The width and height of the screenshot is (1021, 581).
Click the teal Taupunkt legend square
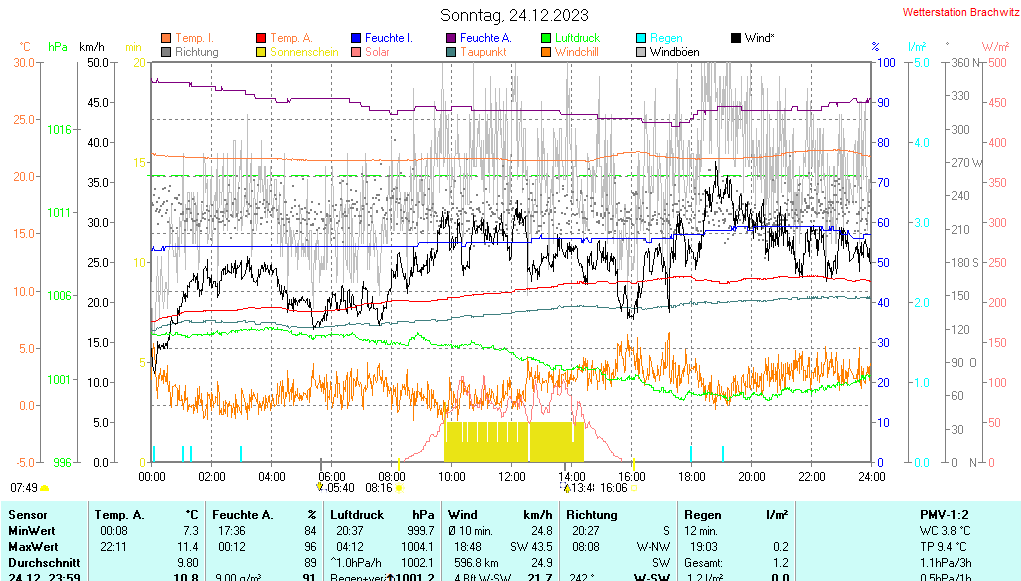coord(451,52)
